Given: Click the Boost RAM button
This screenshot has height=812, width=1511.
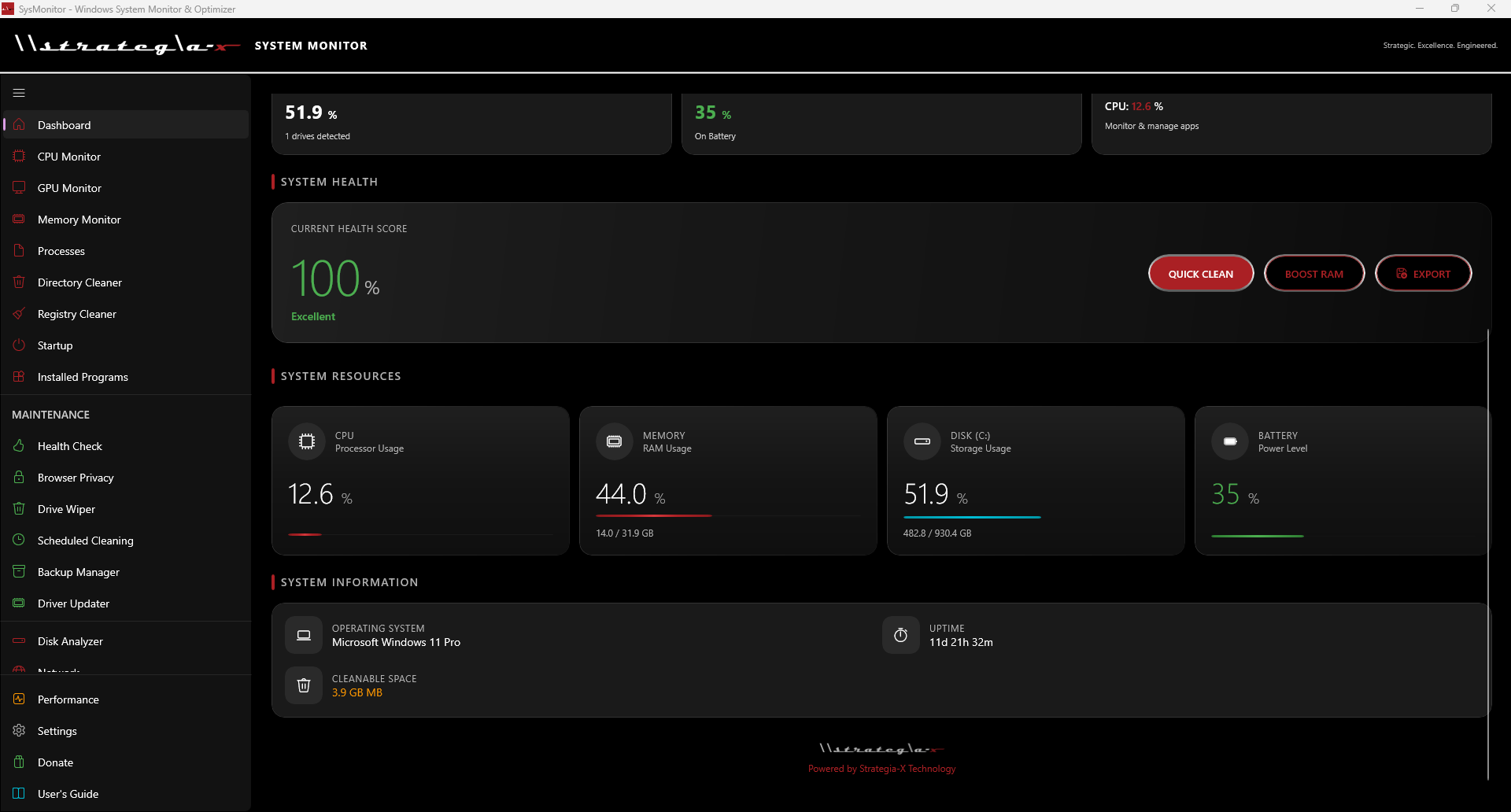Looking at the screenshot, I should (1313, 273).
